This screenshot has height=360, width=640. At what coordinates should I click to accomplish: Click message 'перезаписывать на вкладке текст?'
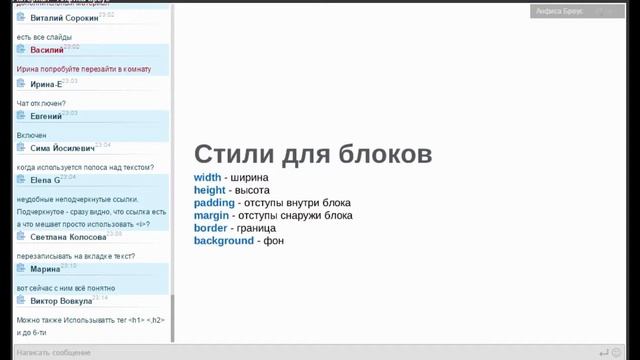76,256
